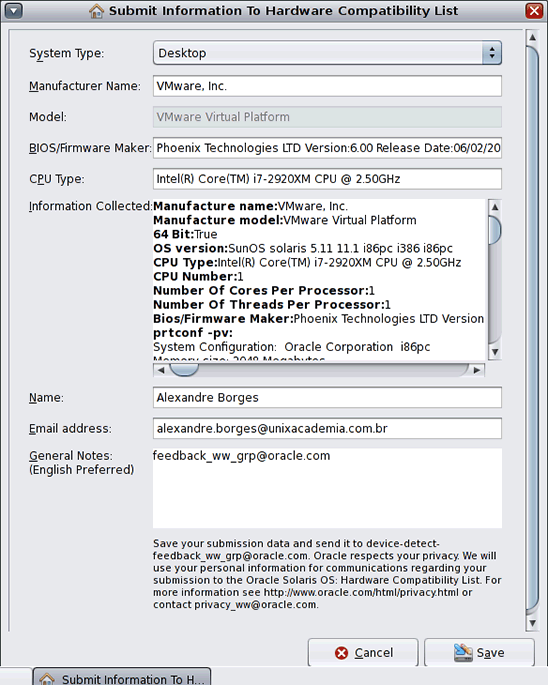Click the 'System Type:' label
Screen dimensions: 548x685
coord(67,53)
